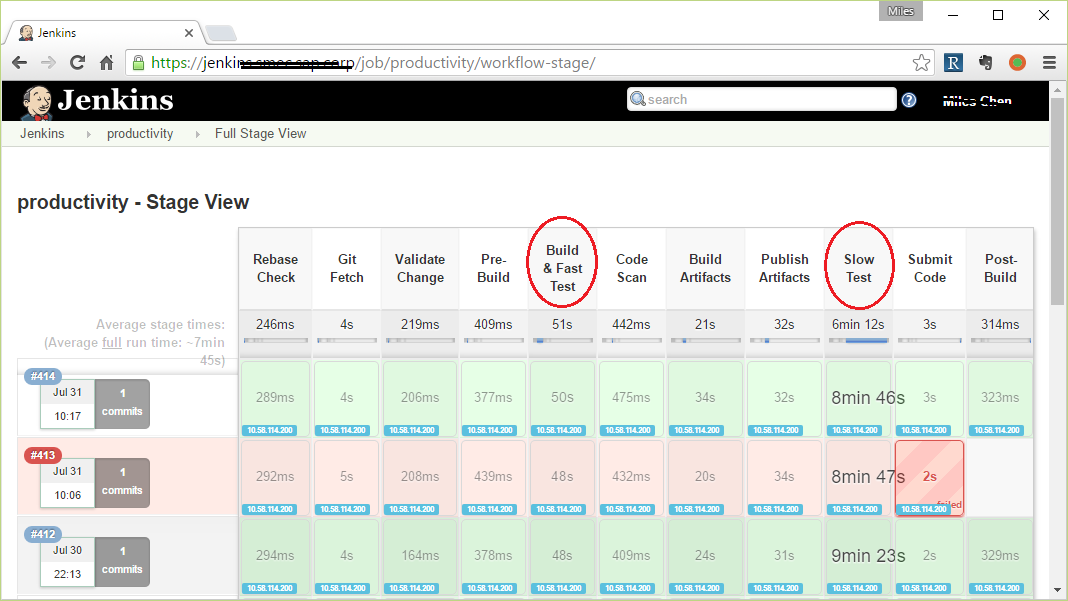Click Code Scan 475ms cell

631,399
